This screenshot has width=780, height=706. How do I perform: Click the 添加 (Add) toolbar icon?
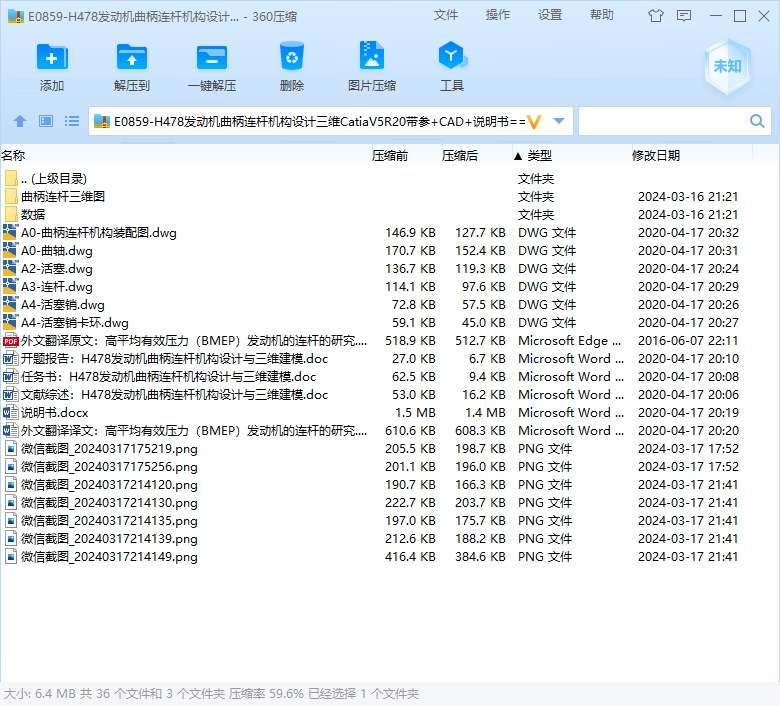52,57
